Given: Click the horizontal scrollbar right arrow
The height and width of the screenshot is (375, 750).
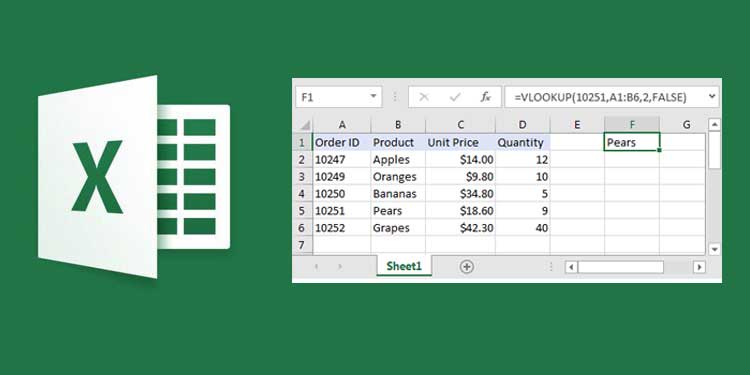Looking at the screenshot, I should point(699,267).
